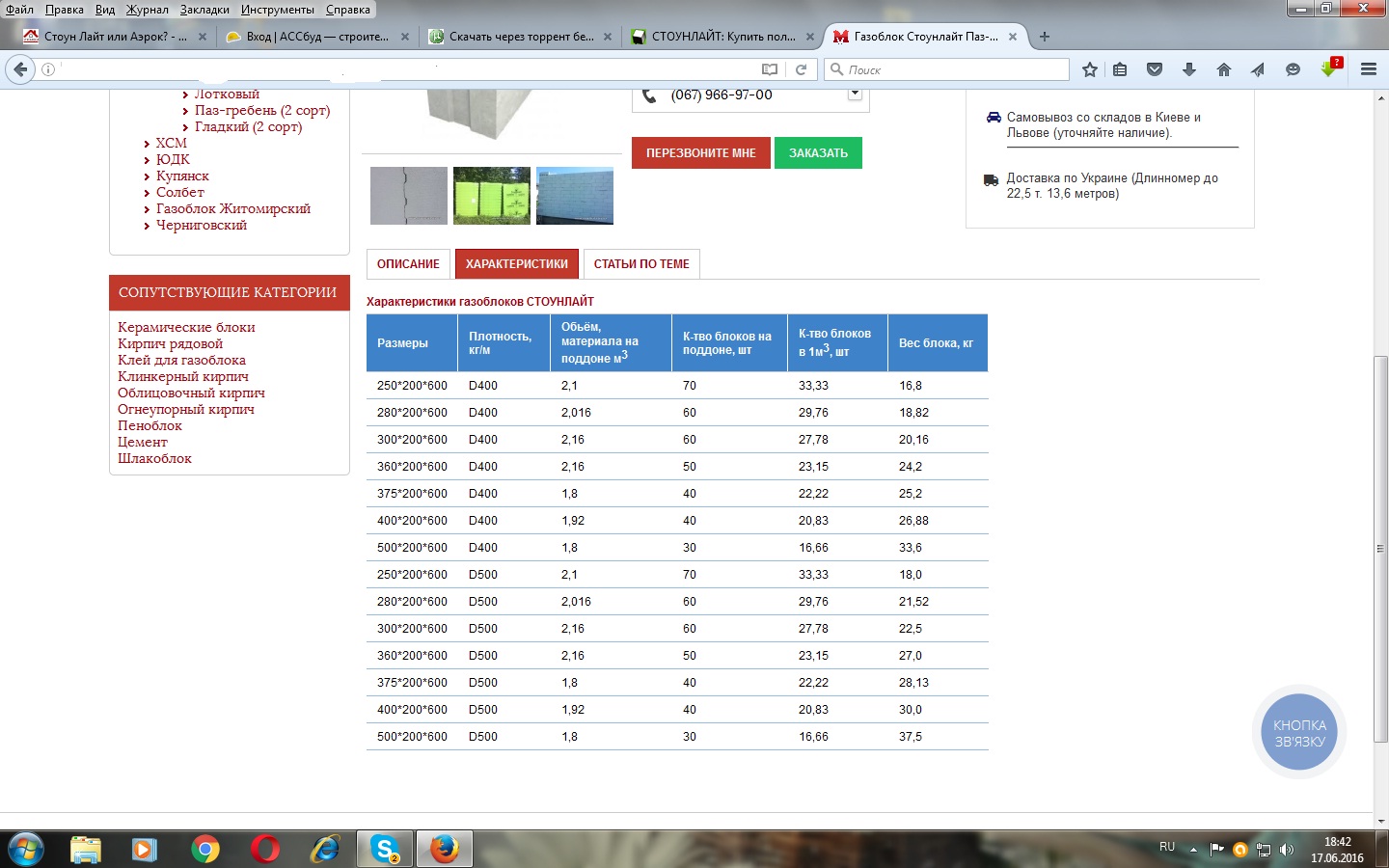
Task: Click RU language indicator
Action: click(x=1167, y=847)
